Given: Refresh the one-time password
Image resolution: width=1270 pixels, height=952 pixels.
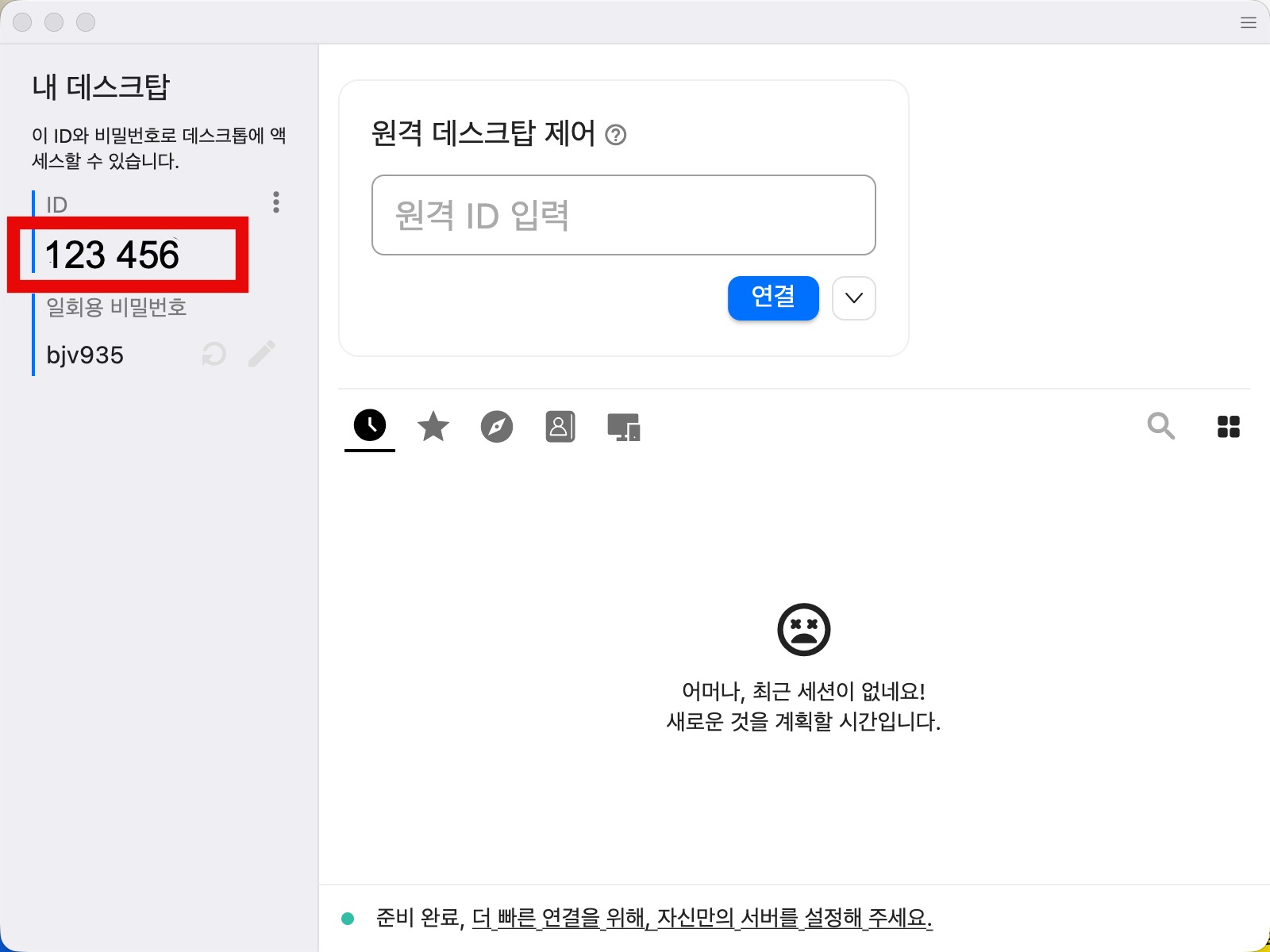Looking at the screenshot, I should pyautogui.click(x=214, y=354).
